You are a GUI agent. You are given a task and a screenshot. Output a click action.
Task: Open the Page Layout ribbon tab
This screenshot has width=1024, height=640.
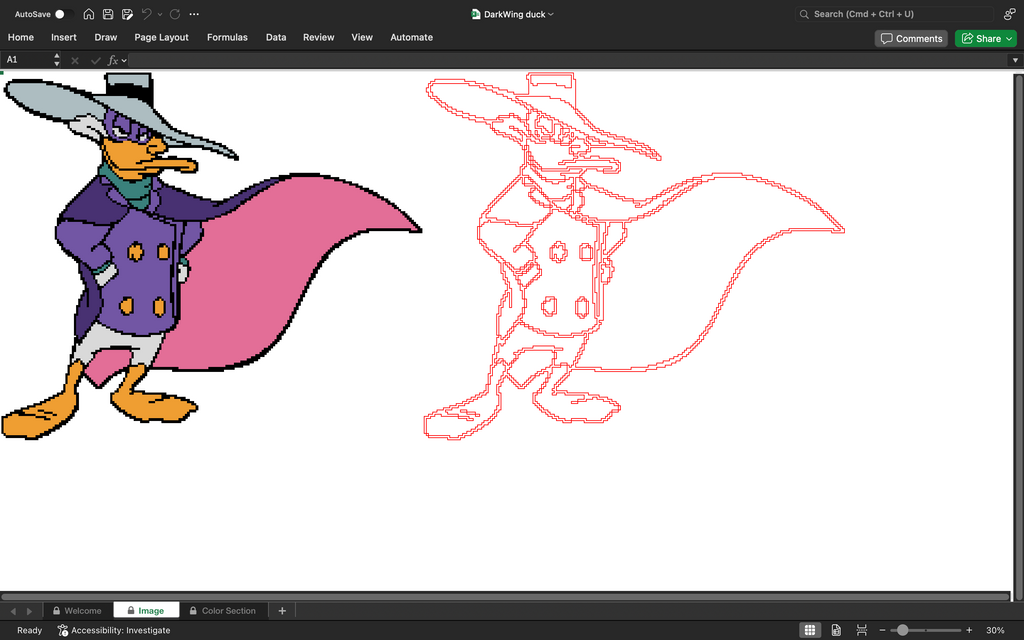(x=161, y=37)
